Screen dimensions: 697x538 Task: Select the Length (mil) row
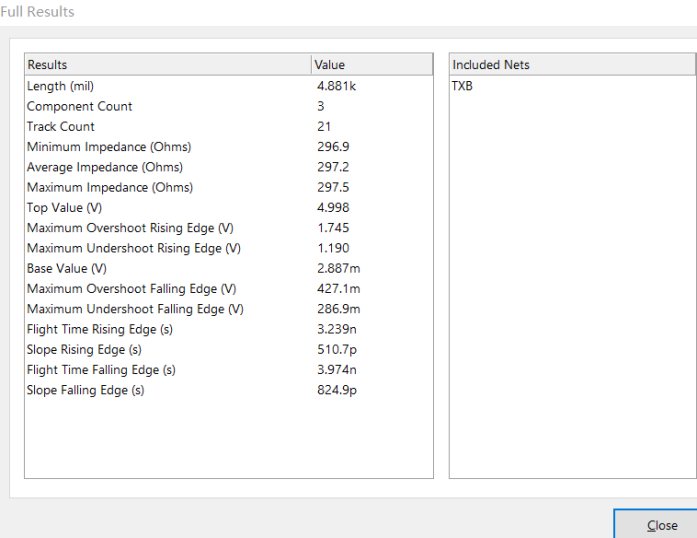229,86
